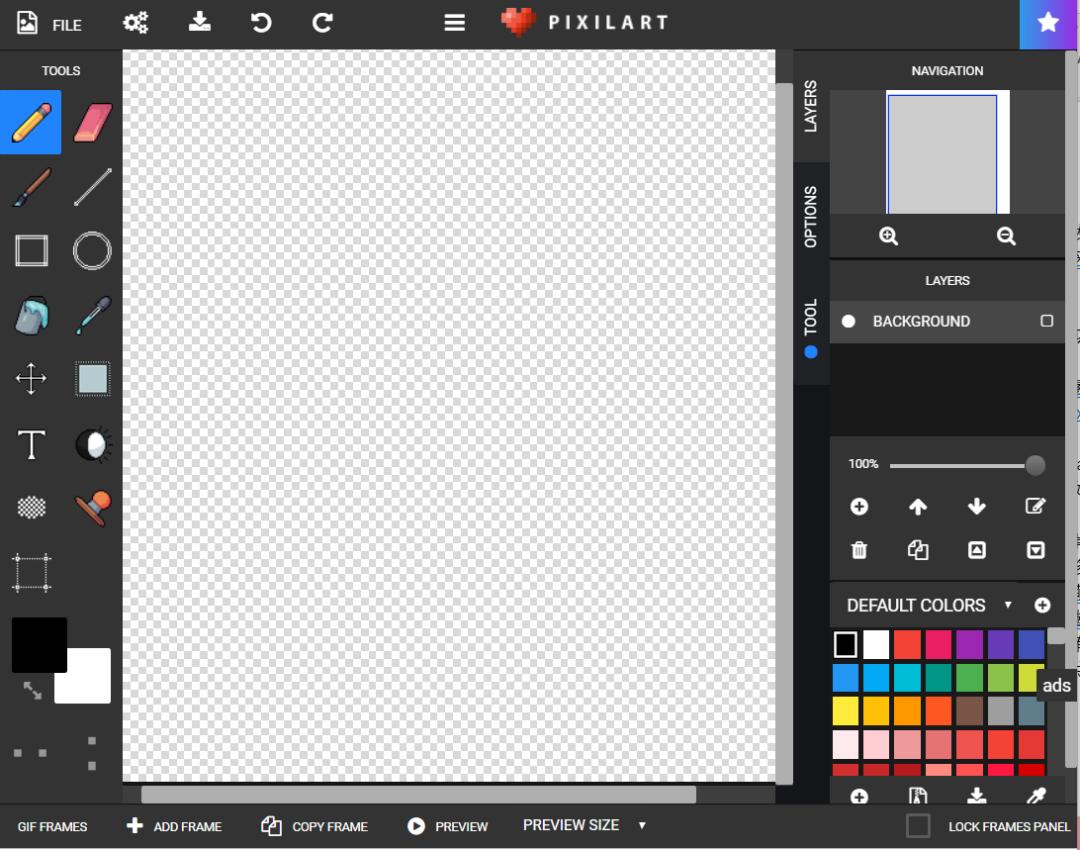The width and height of the screenshot is (1080, 850).
Task: Select the Line tool
Action: click(92, 187)
